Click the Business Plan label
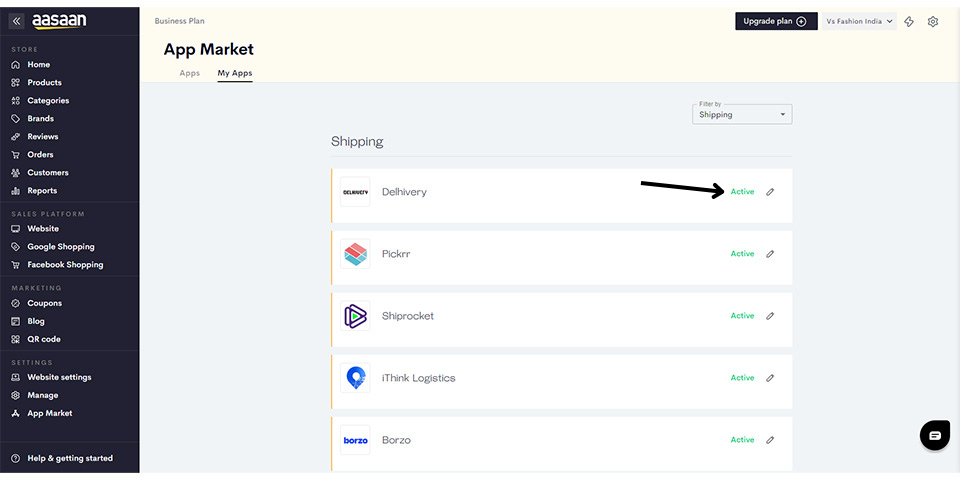 179,21
